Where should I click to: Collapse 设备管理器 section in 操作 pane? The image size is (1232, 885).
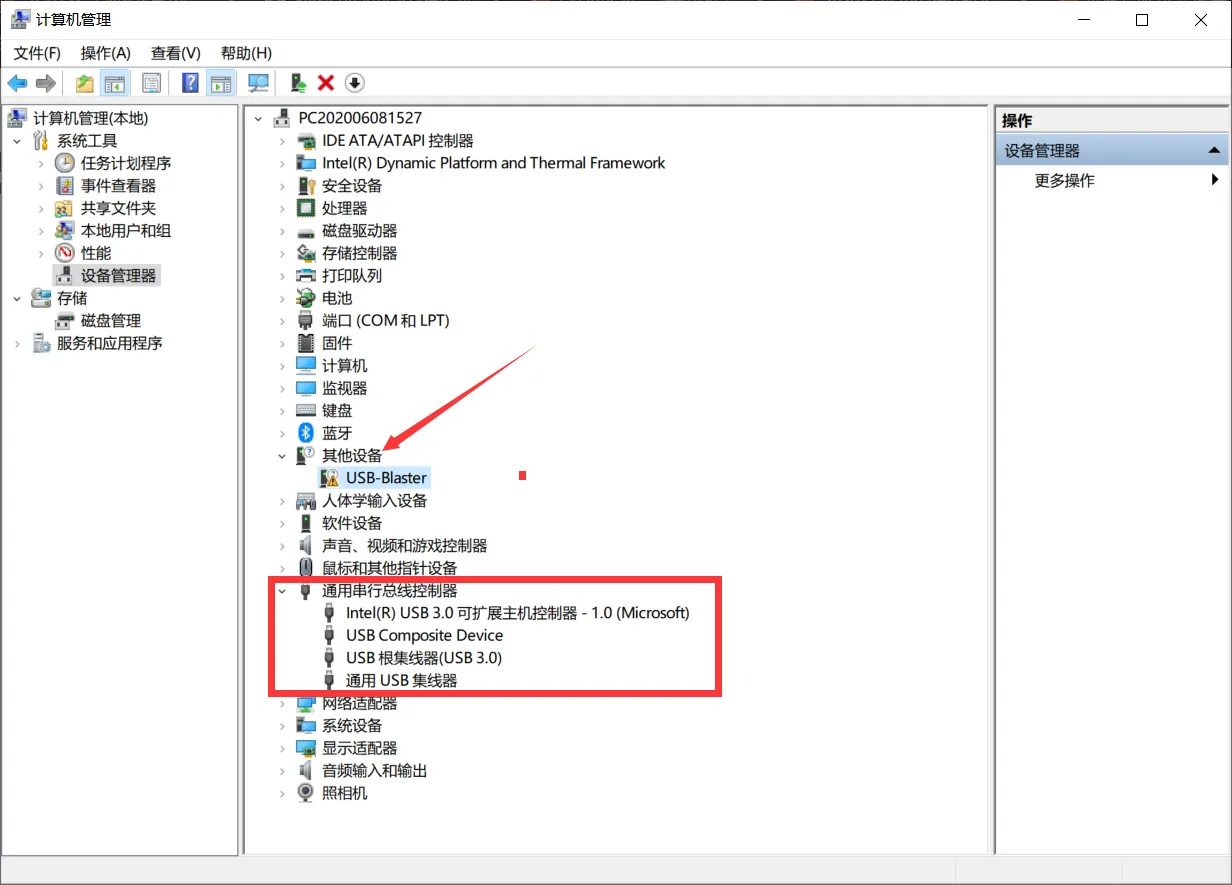(x=1214, y=151)
